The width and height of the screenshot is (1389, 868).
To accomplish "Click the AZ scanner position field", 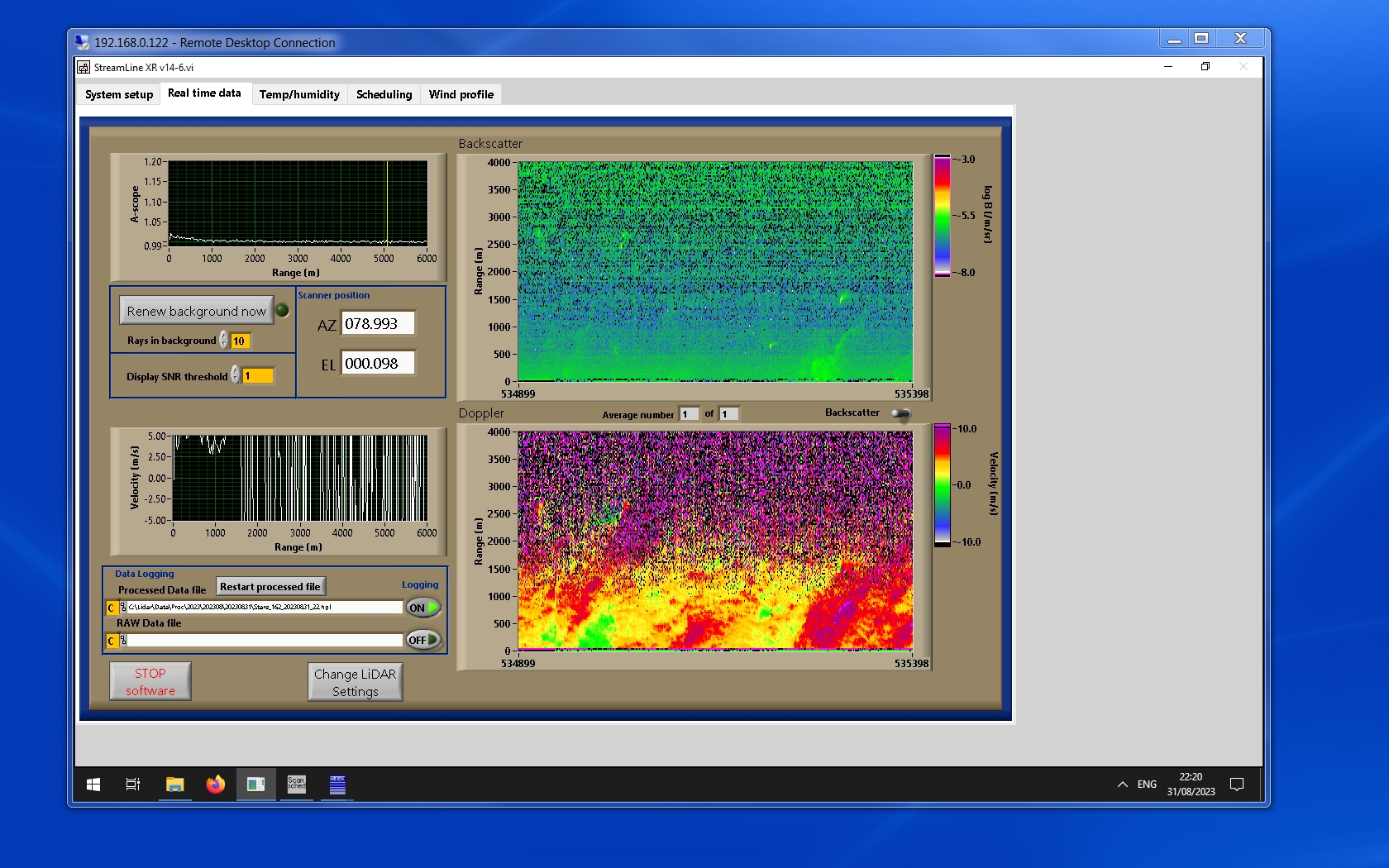I will pos(378,324).
